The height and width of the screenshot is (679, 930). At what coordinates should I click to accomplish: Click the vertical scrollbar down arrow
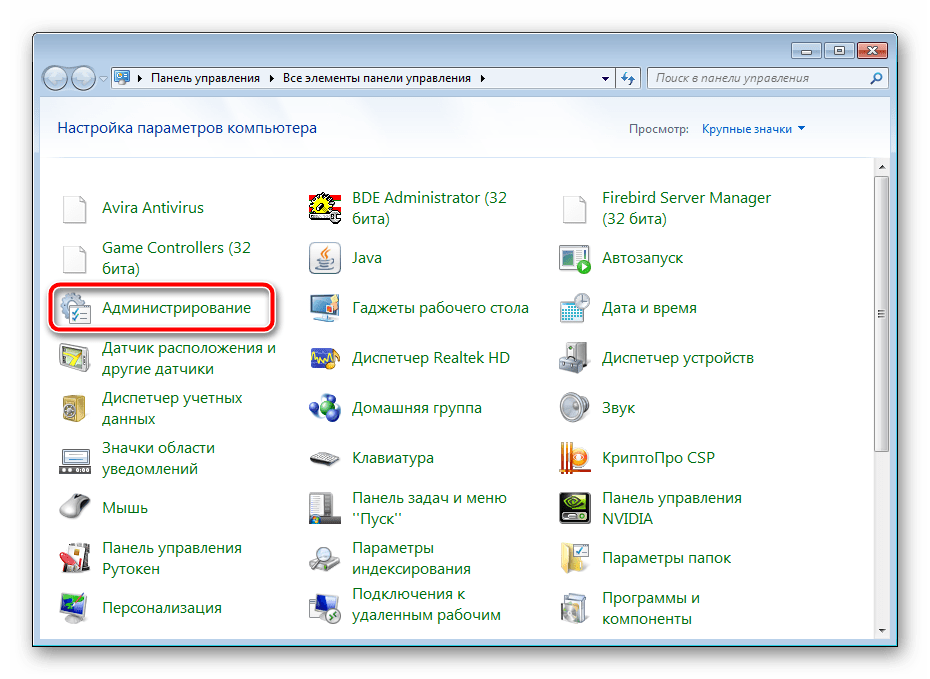(881, 630)
